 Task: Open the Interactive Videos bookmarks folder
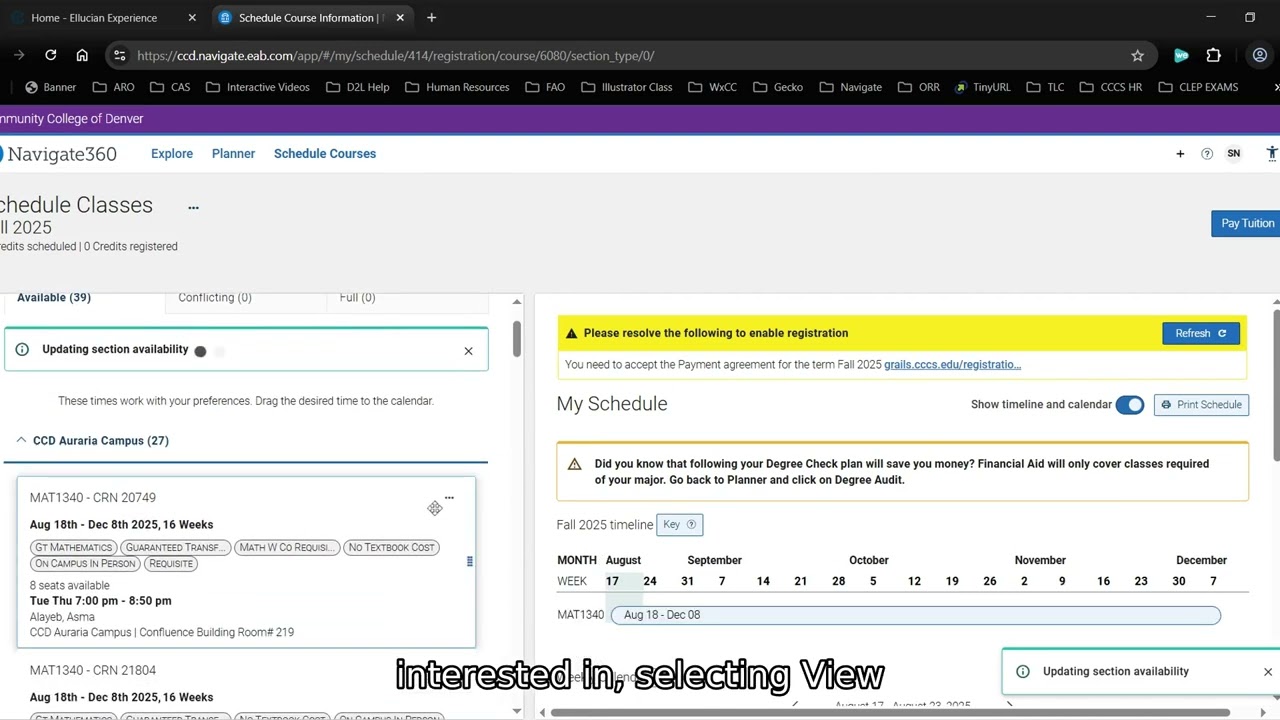258,87
